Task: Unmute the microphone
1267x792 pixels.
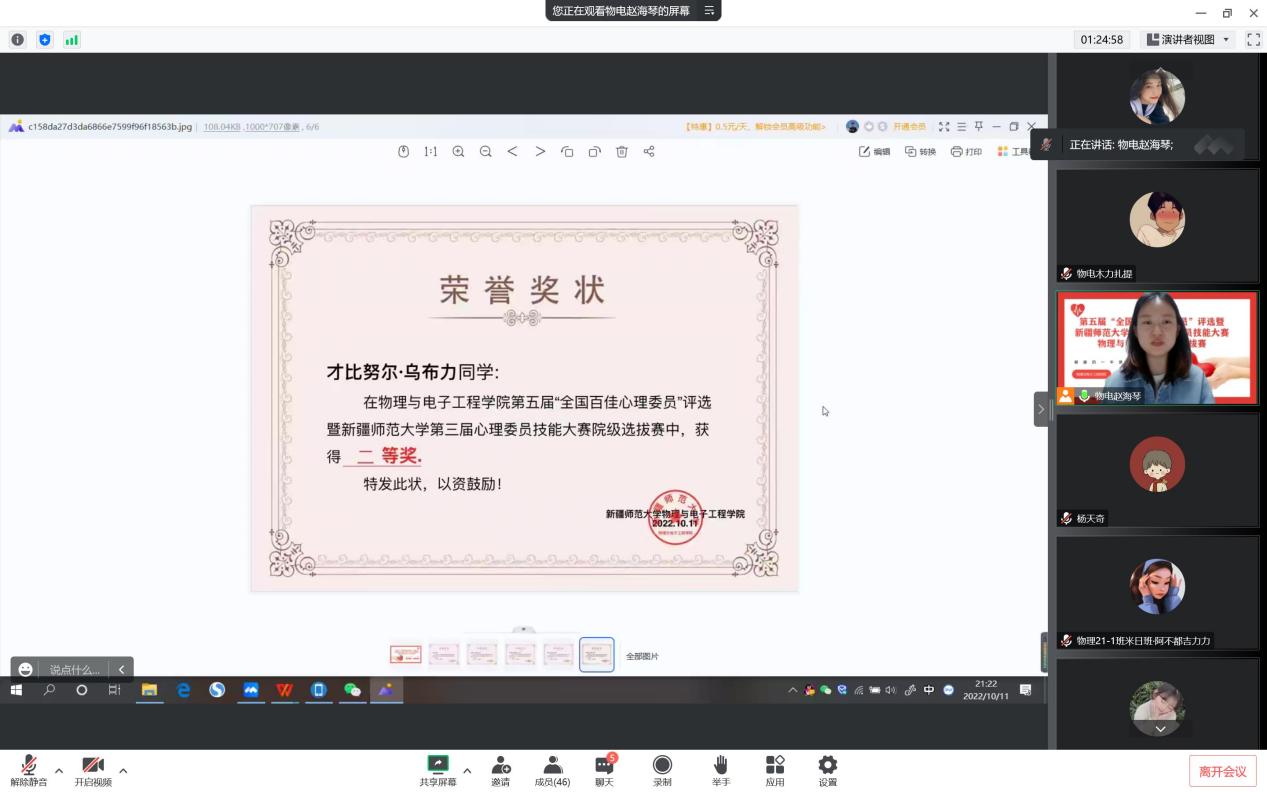Action: (x=29, y=766)
